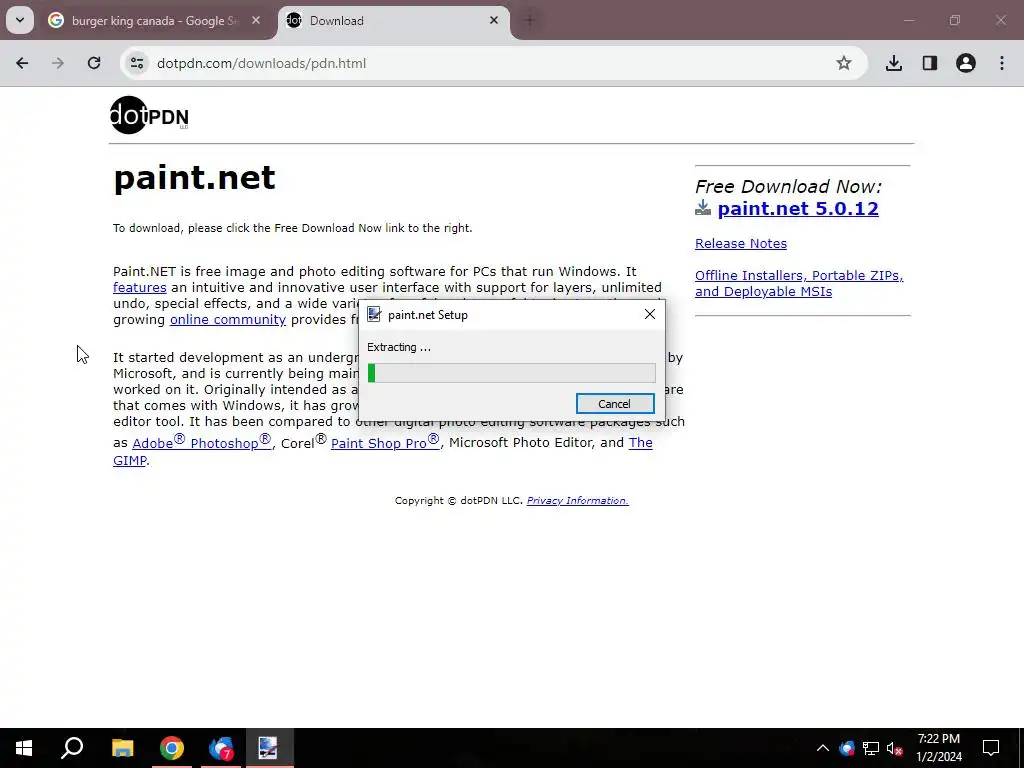
Task: Click the "Free Download Now:" text
Action: 788,186
